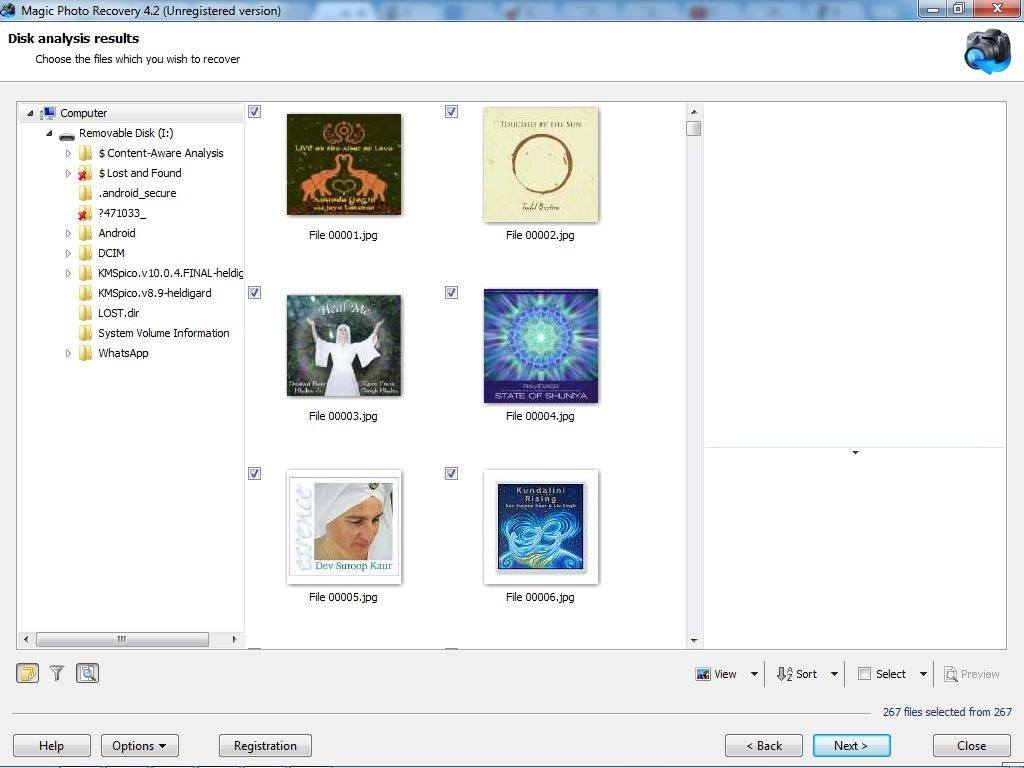This screenshot has width=1024, height=768.
Task: Uncheck File 00006.jpg checkbox
Action: pyautogui.click(x=451, y=473)
